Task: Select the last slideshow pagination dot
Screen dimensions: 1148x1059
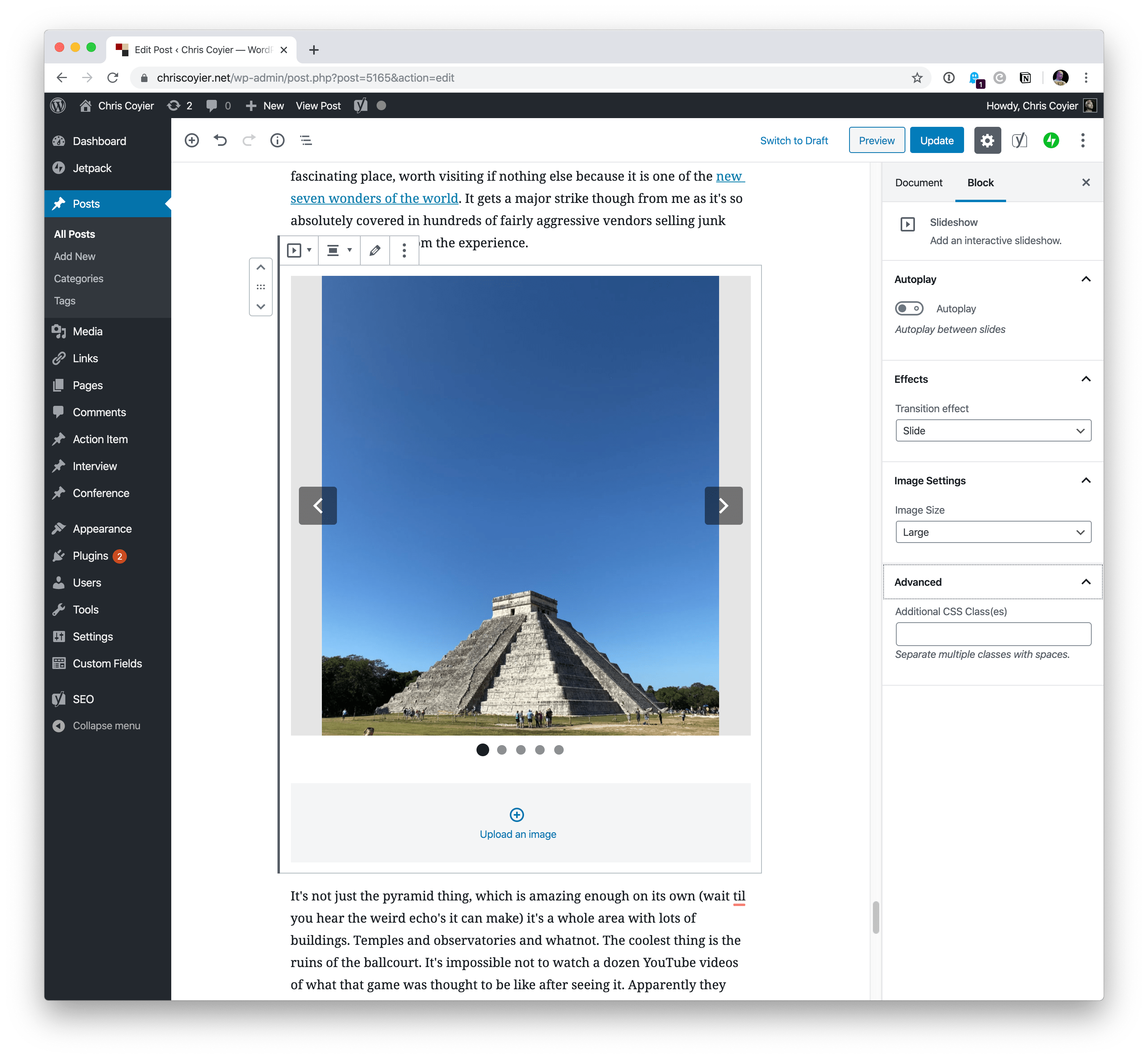Action: pos(559,749)
